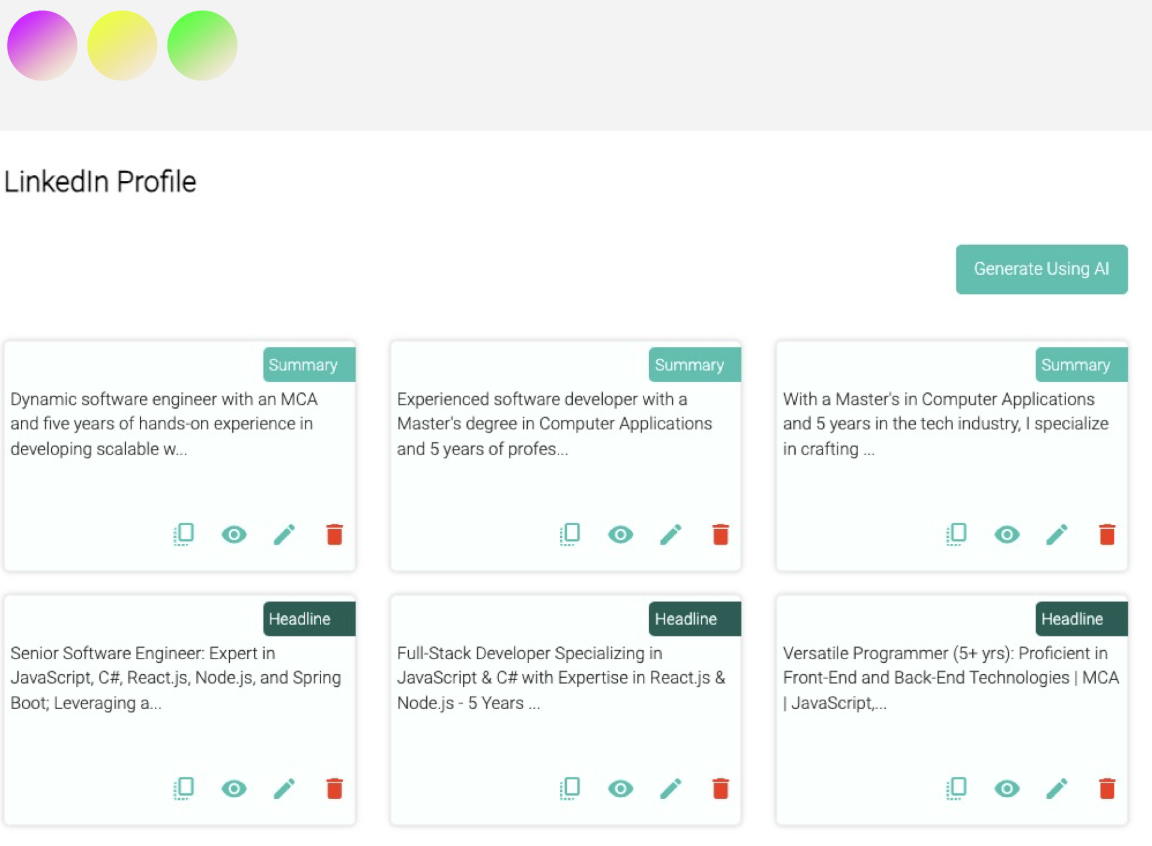This screenshot has height=846, width=1152.
Task: Copy the "Versatile Programmer" headline
Action: pos(956,788)
